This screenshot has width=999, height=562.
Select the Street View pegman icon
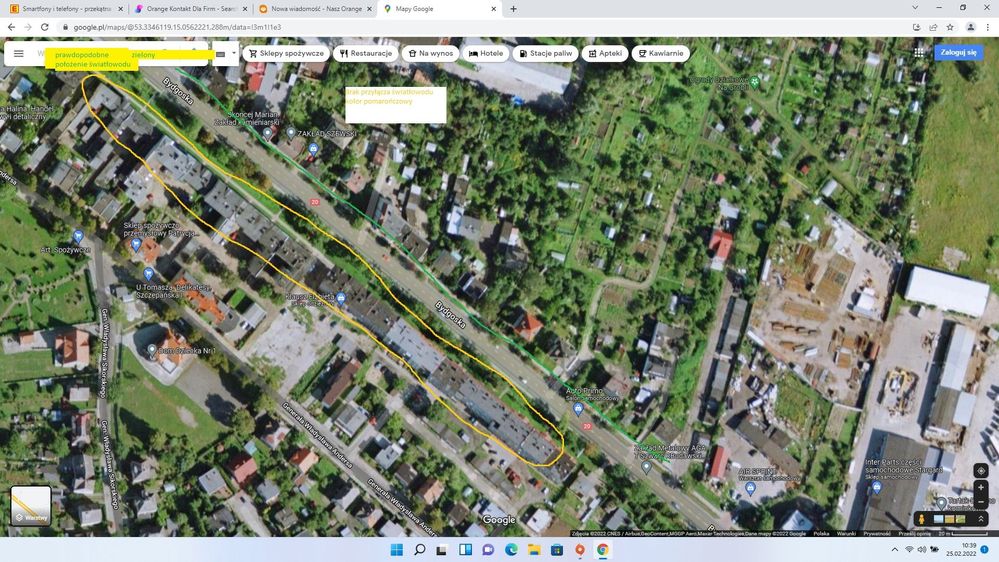point(921,519)
